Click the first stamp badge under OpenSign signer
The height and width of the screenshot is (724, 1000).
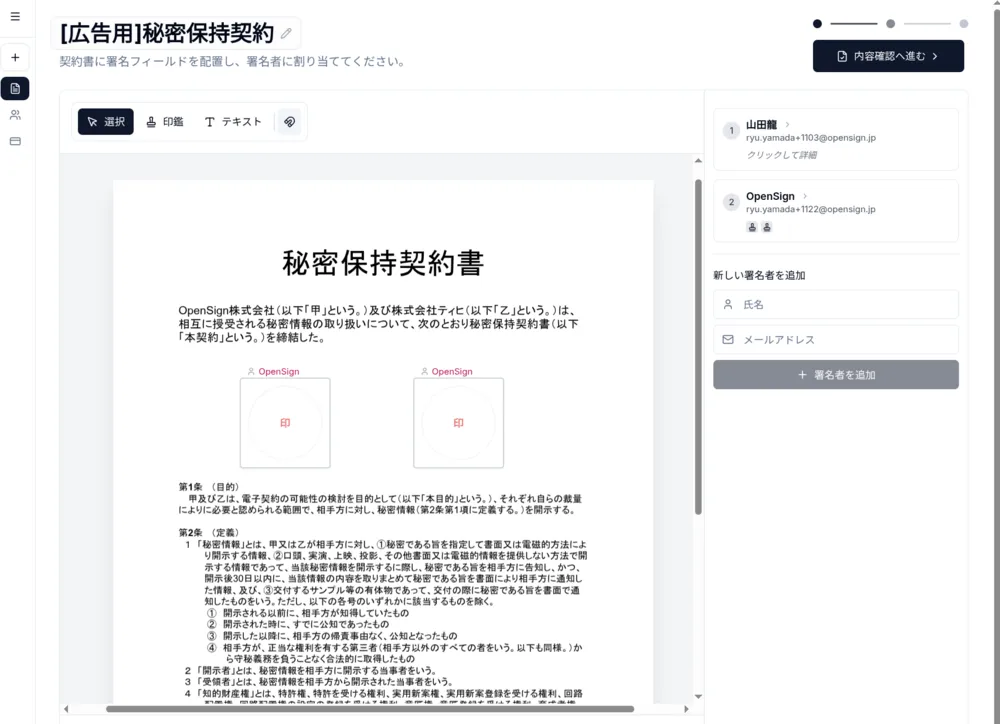[751, 227]
